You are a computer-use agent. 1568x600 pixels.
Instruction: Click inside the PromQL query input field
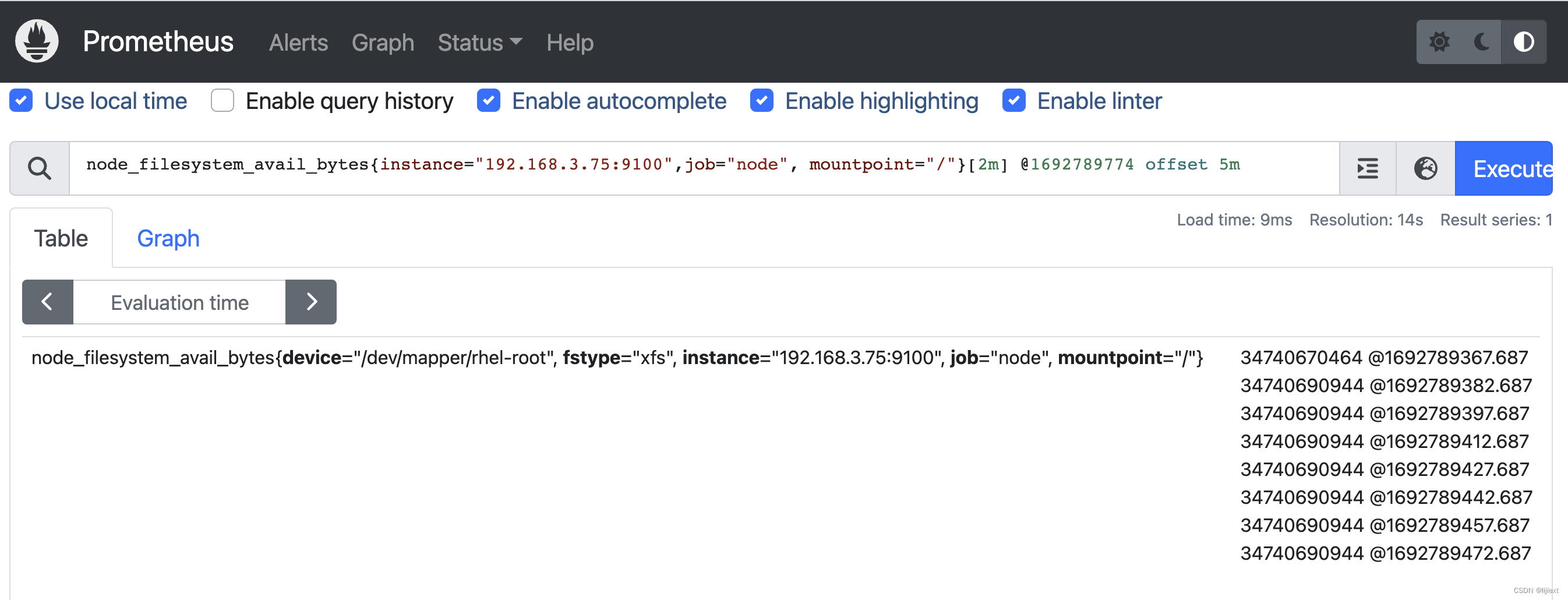[670, 168]
